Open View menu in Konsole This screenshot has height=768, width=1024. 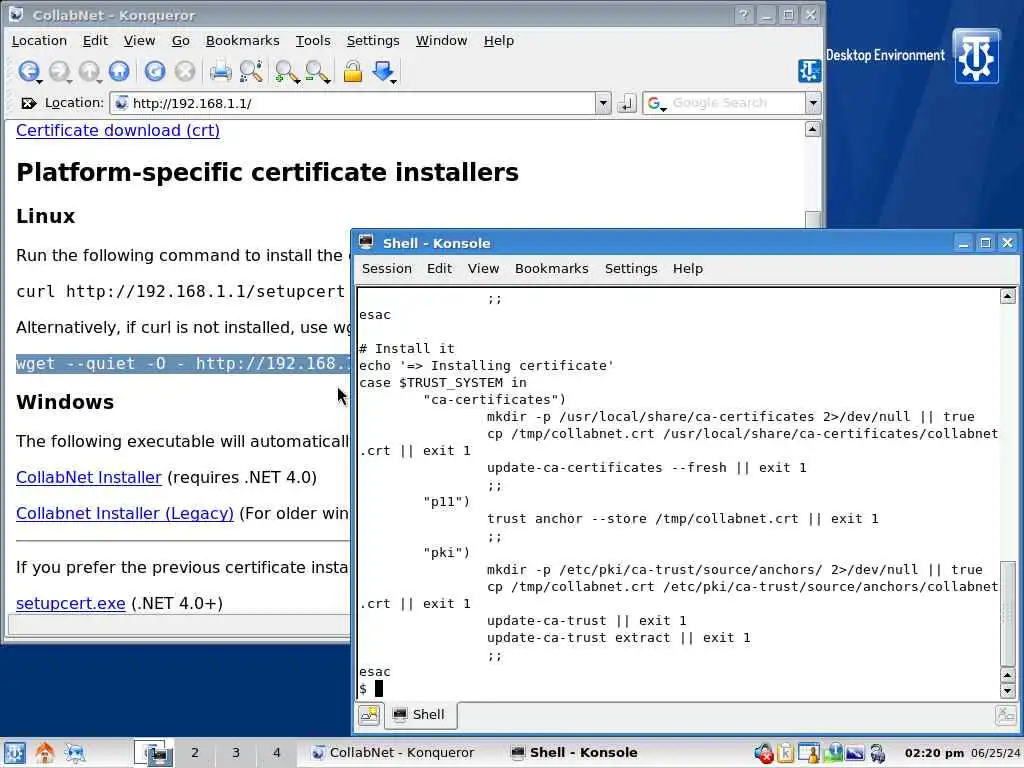point(483,268)
